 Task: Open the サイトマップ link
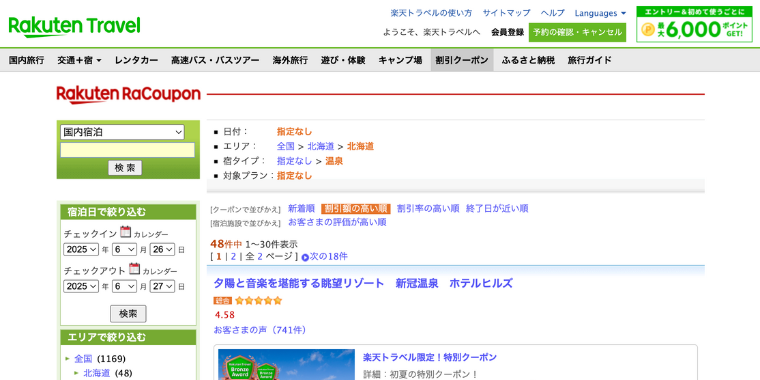[x=507, y=13]
